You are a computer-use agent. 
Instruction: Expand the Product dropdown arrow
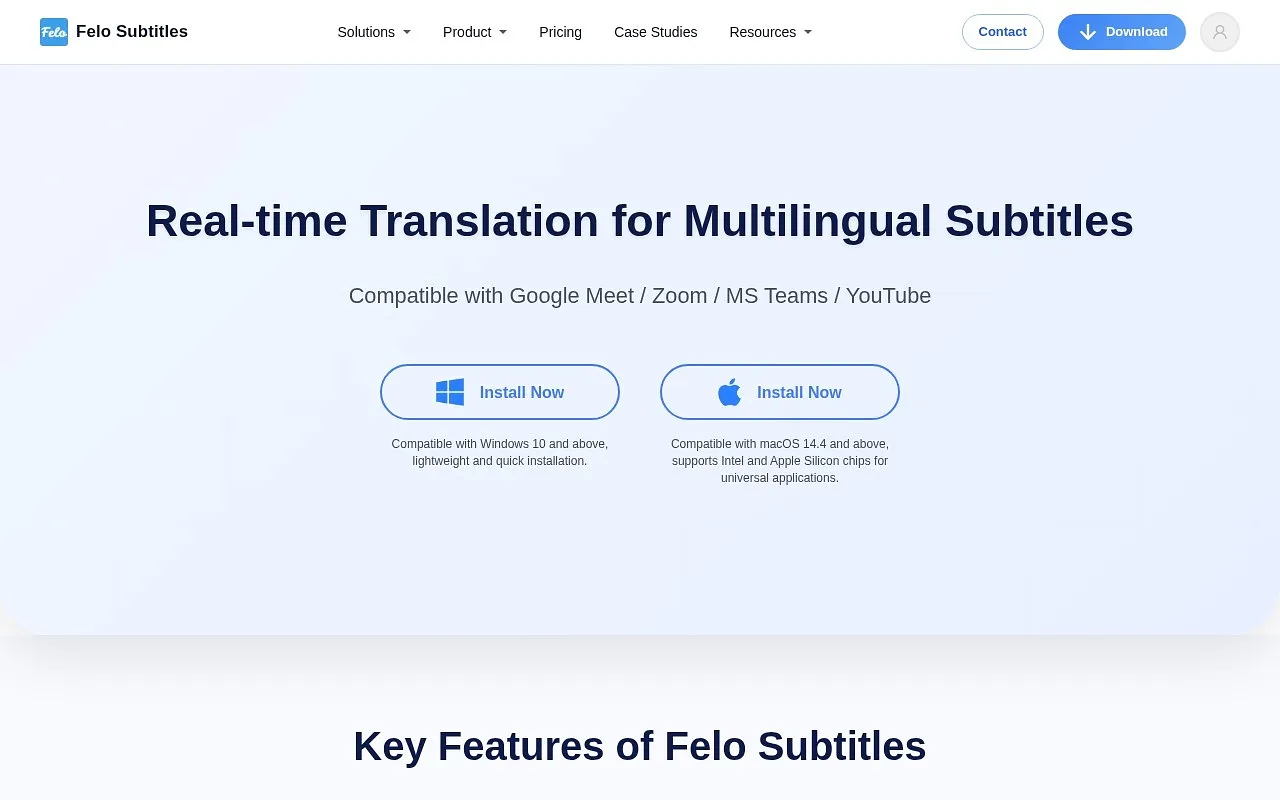(503, 32)
